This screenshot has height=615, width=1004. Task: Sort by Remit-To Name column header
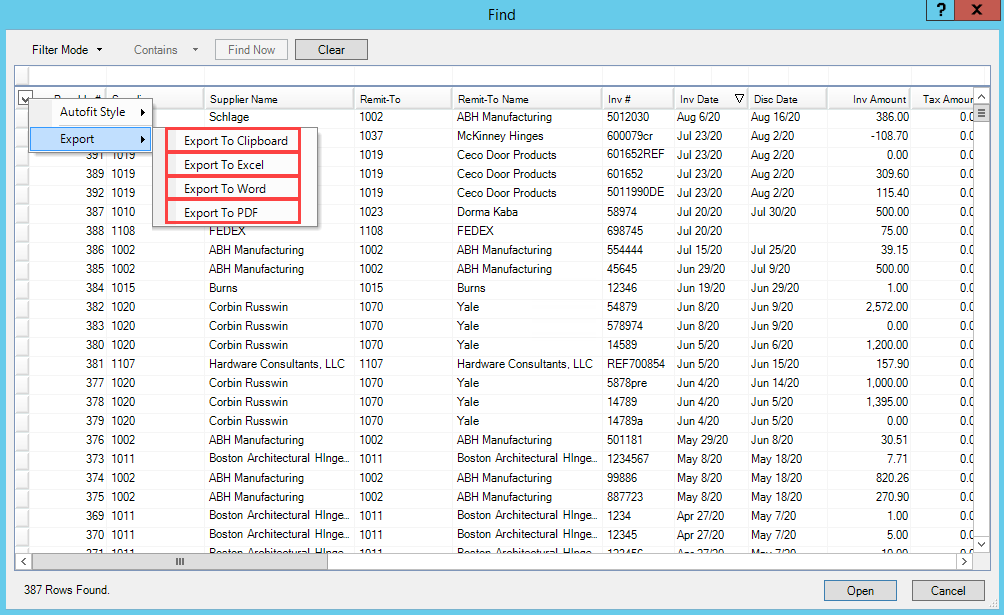(x=527, y=99)
